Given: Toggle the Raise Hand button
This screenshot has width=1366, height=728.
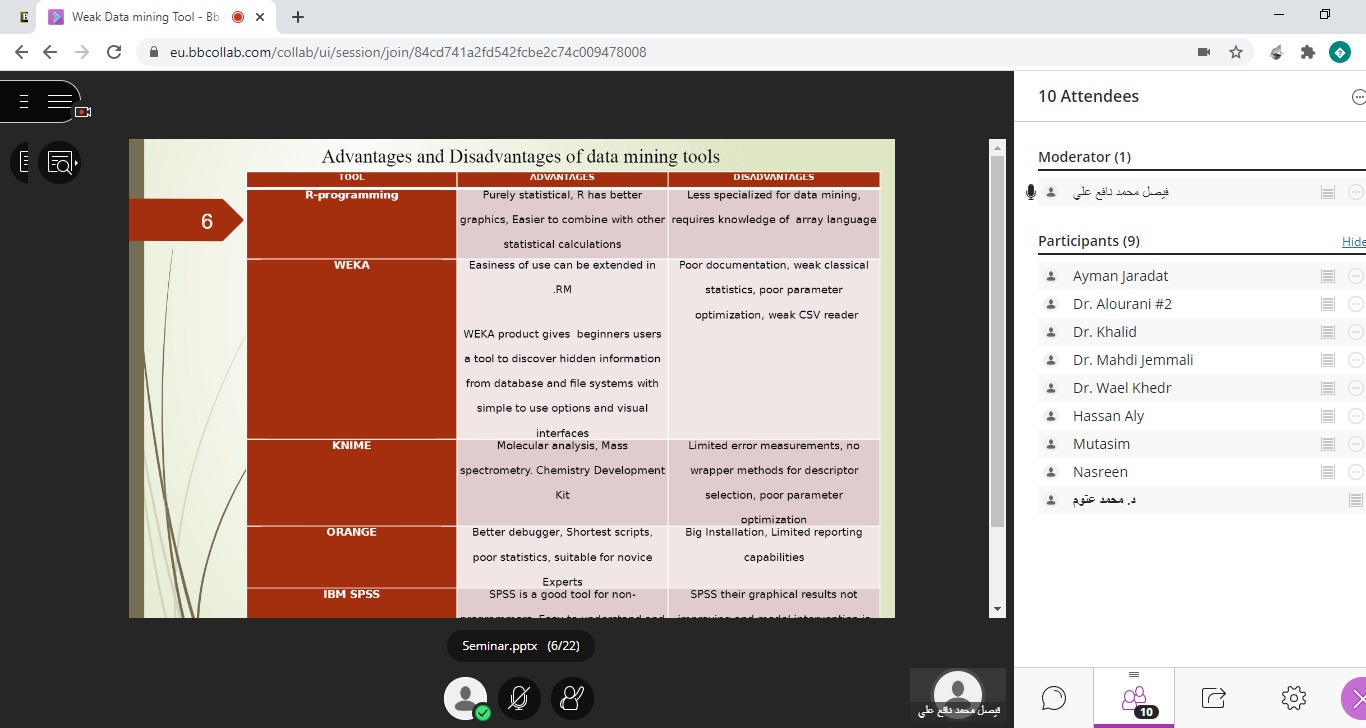Looking at the screenshot, I should pos(572,698).
